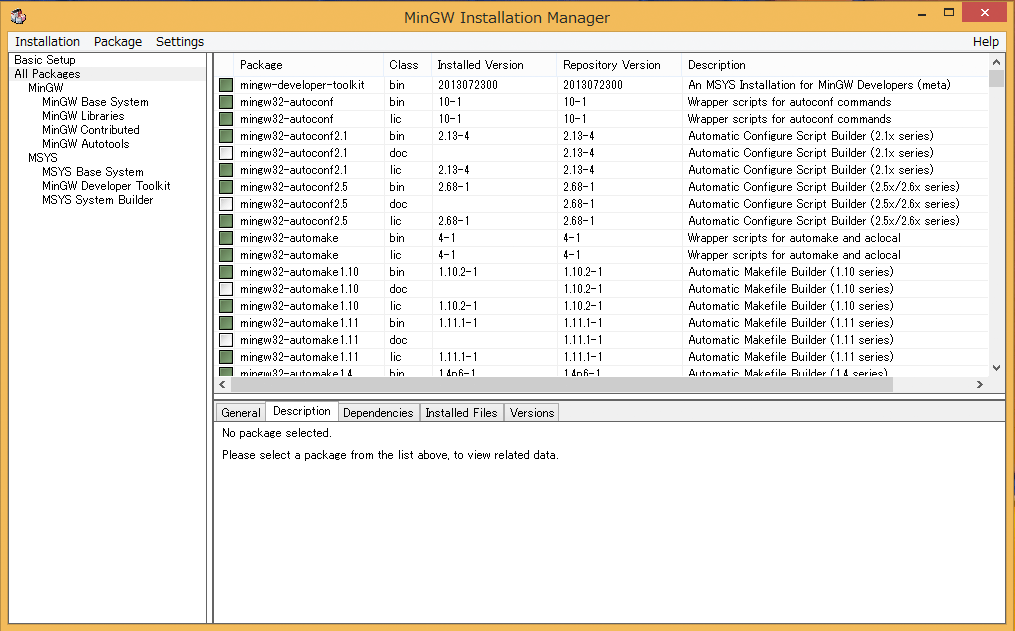Click the horizontal scrollbar thumb of package list
Image resolution: width=1015 pixels, height=631 pixels.
click(562, 384)
